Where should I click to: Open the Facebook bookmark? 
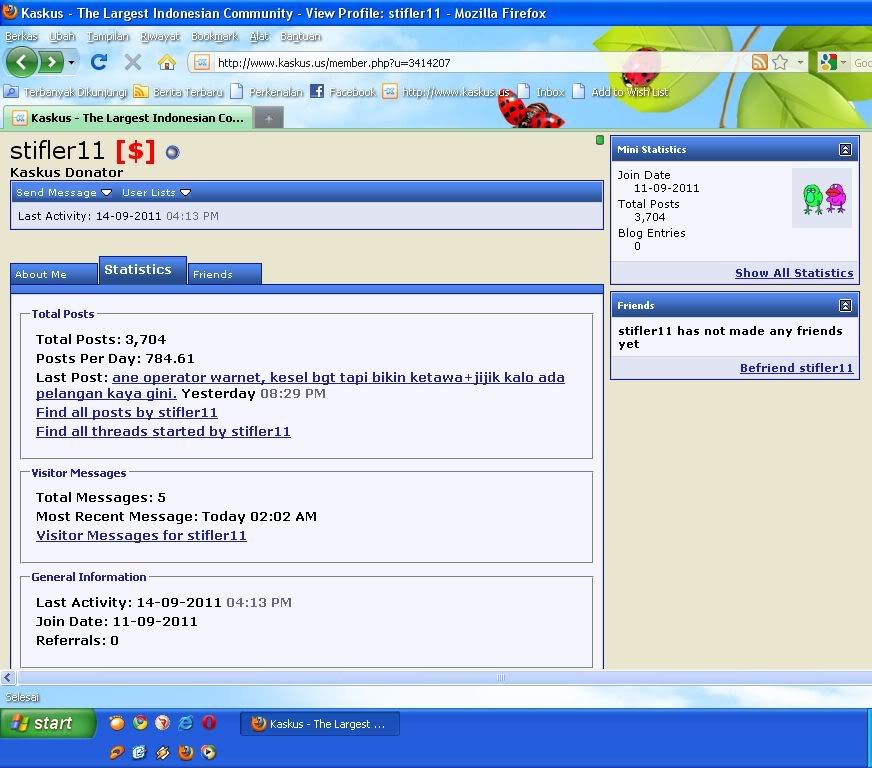[343, 92]
